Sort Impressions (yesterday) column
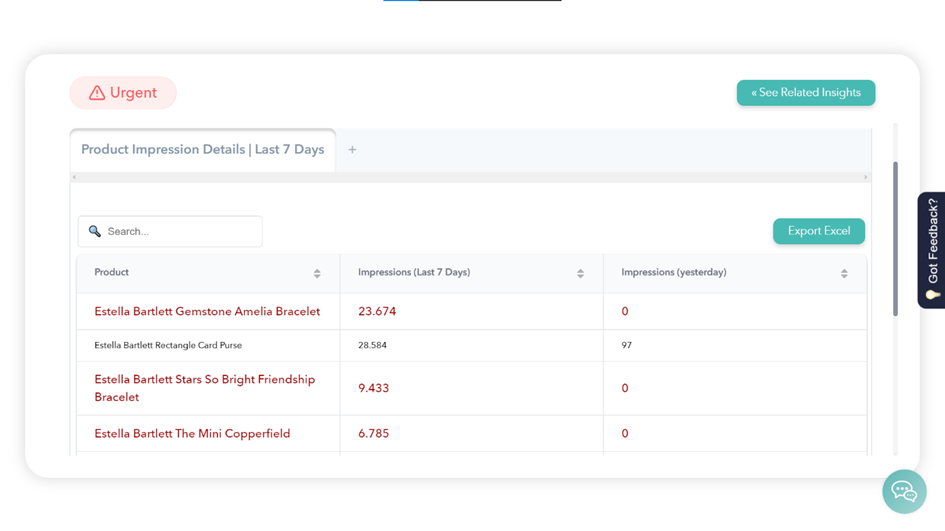 coord(844,273)
